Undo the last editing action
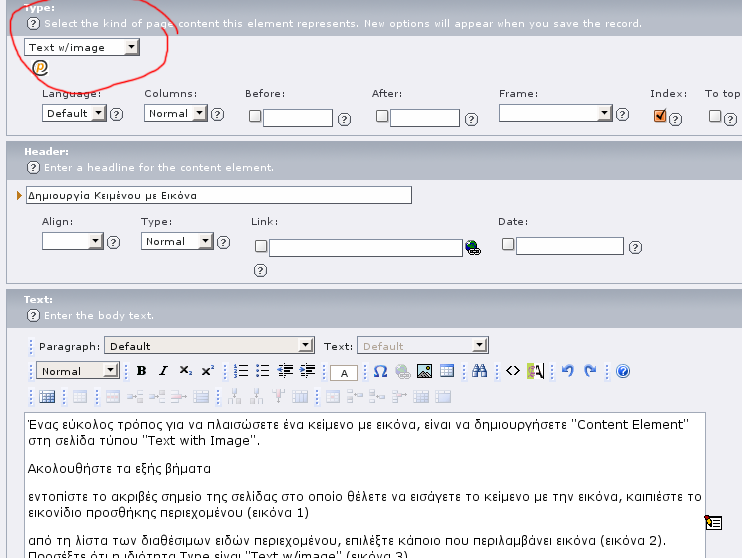 coord(567,371)
